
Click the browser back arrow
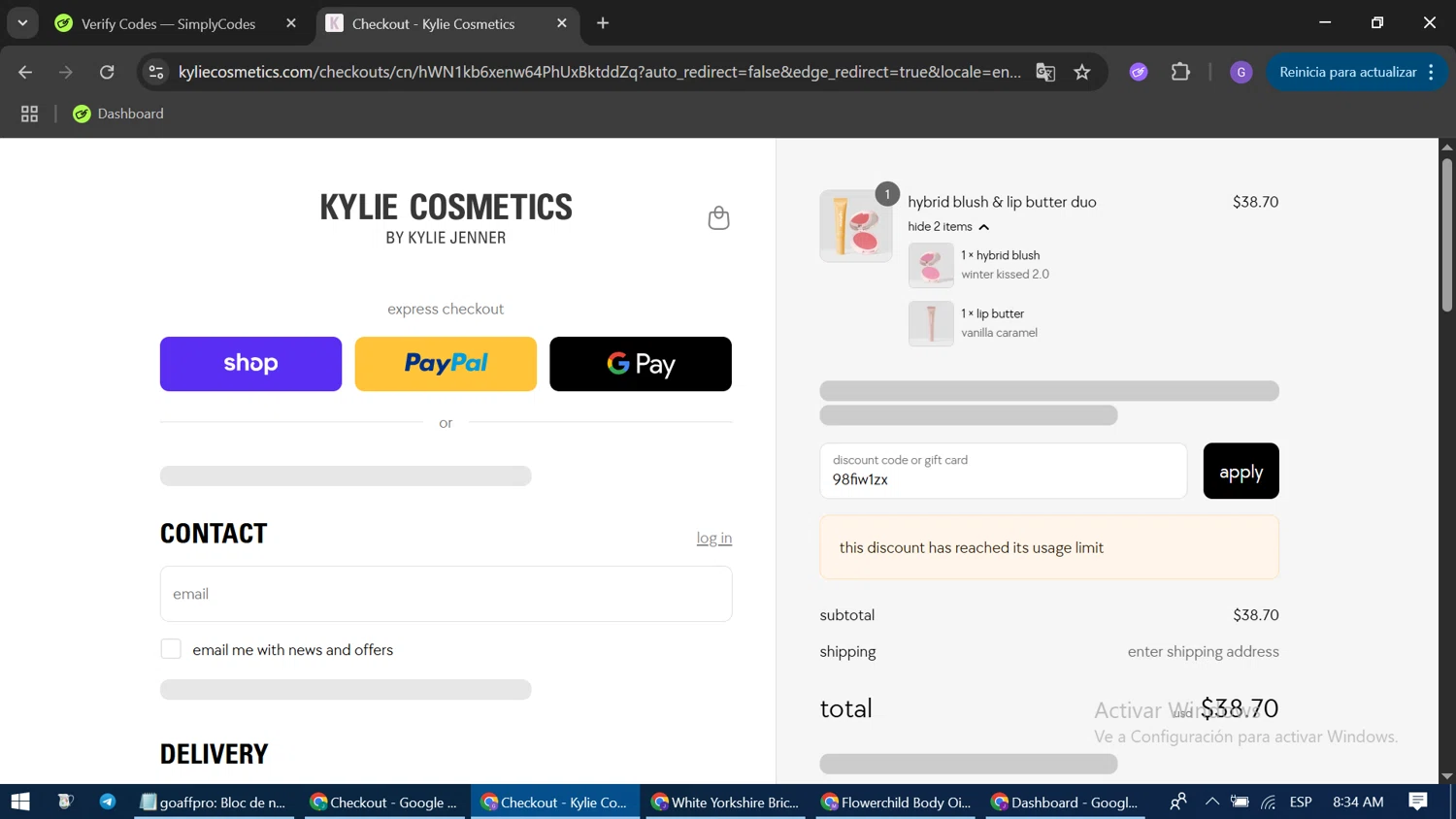(25, 72)
